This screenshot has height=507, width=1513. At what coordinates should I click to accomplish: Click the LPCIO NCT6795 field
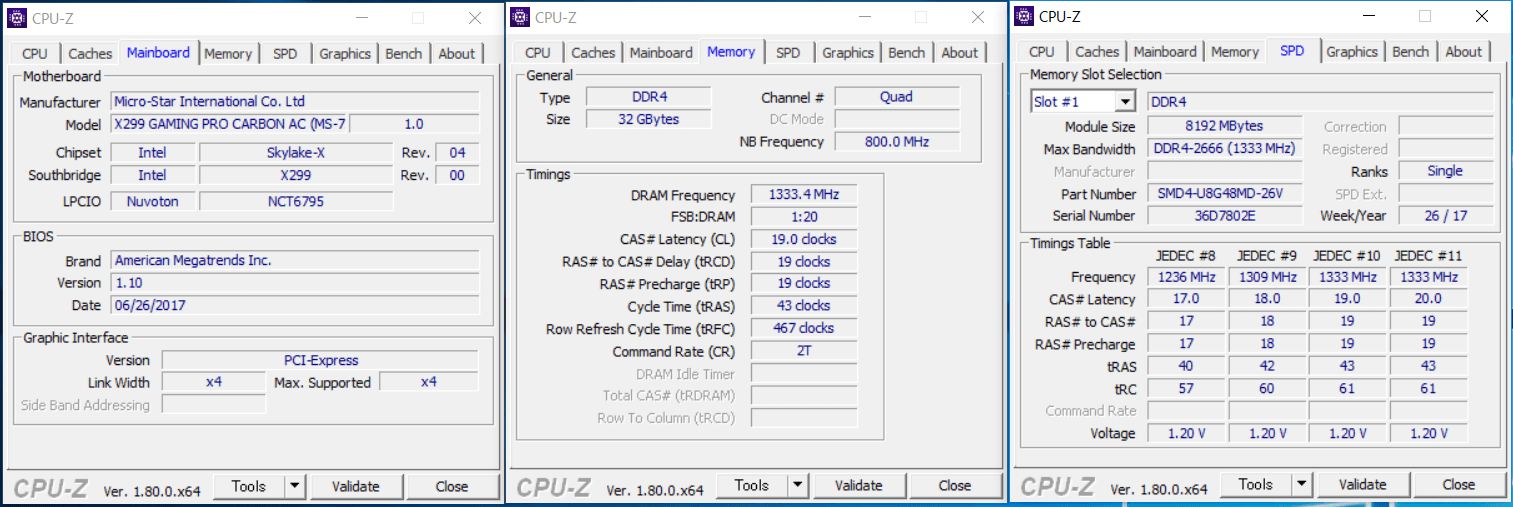point(296,201)
